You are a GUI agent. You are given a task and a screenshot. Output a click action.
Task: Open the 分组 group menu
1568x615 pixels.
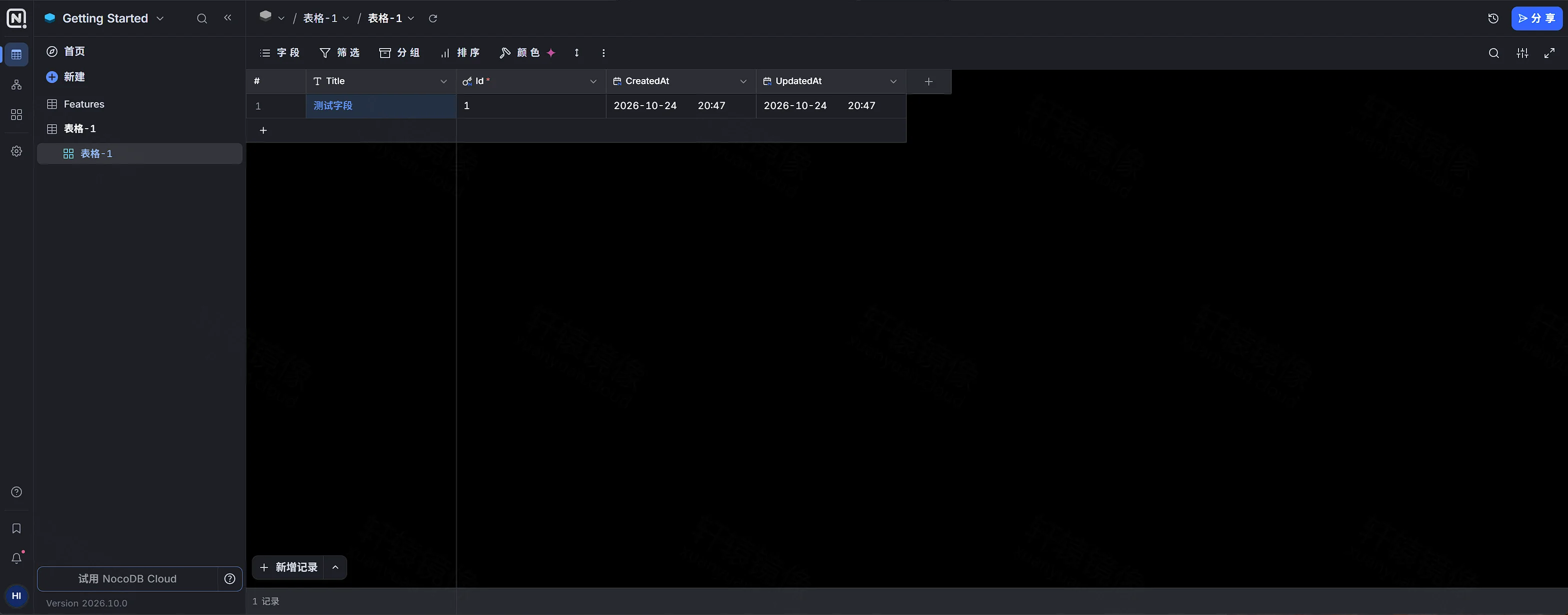pyautogui.click(x=399, y=53)
